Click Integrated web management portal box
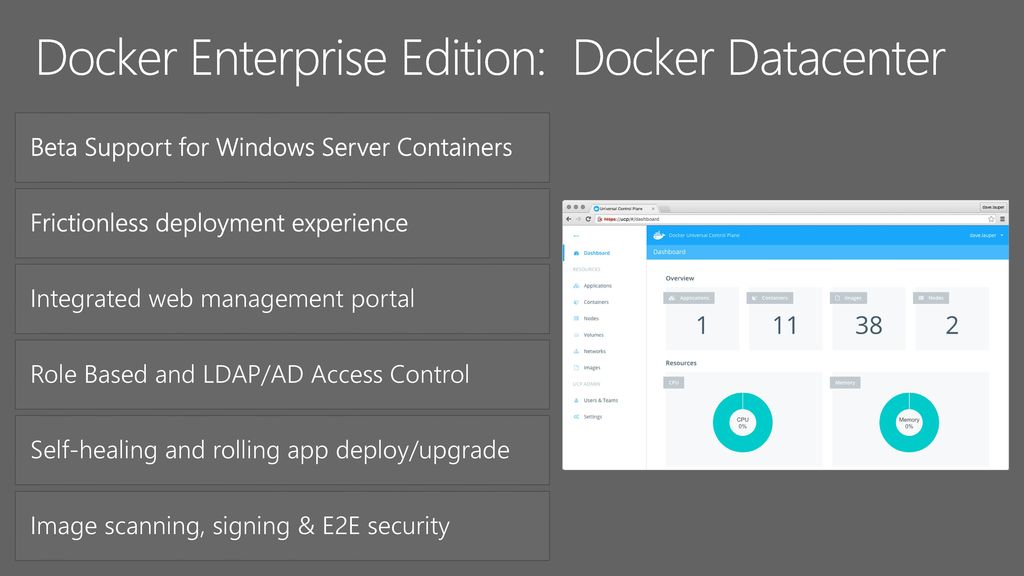Image resolution: width=1024 pixels, height=576 pixels. click(x=282, y=299)
